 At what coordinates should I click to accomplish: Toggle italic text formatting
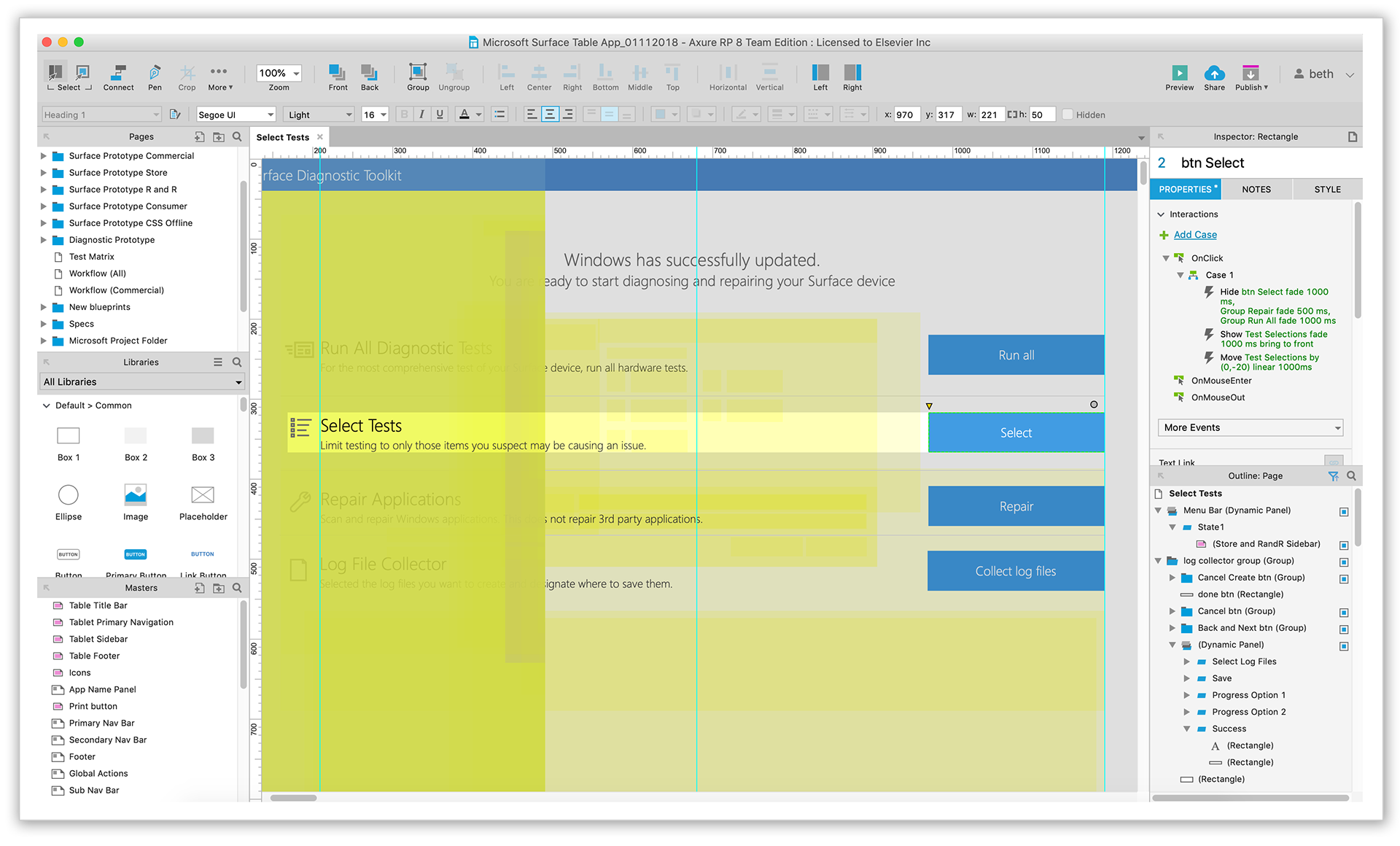(421, 115)
